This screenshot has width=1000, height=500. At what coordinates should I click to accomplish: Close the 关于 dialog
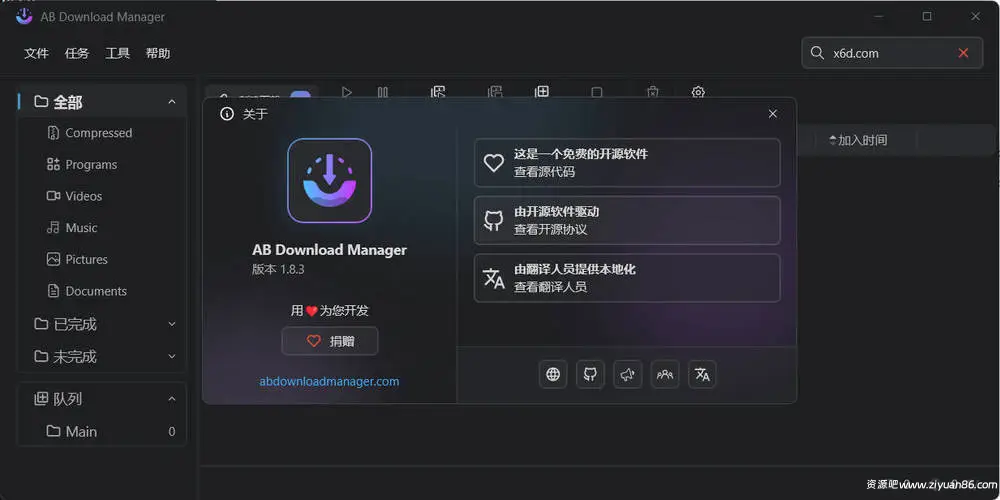[773, 114]
